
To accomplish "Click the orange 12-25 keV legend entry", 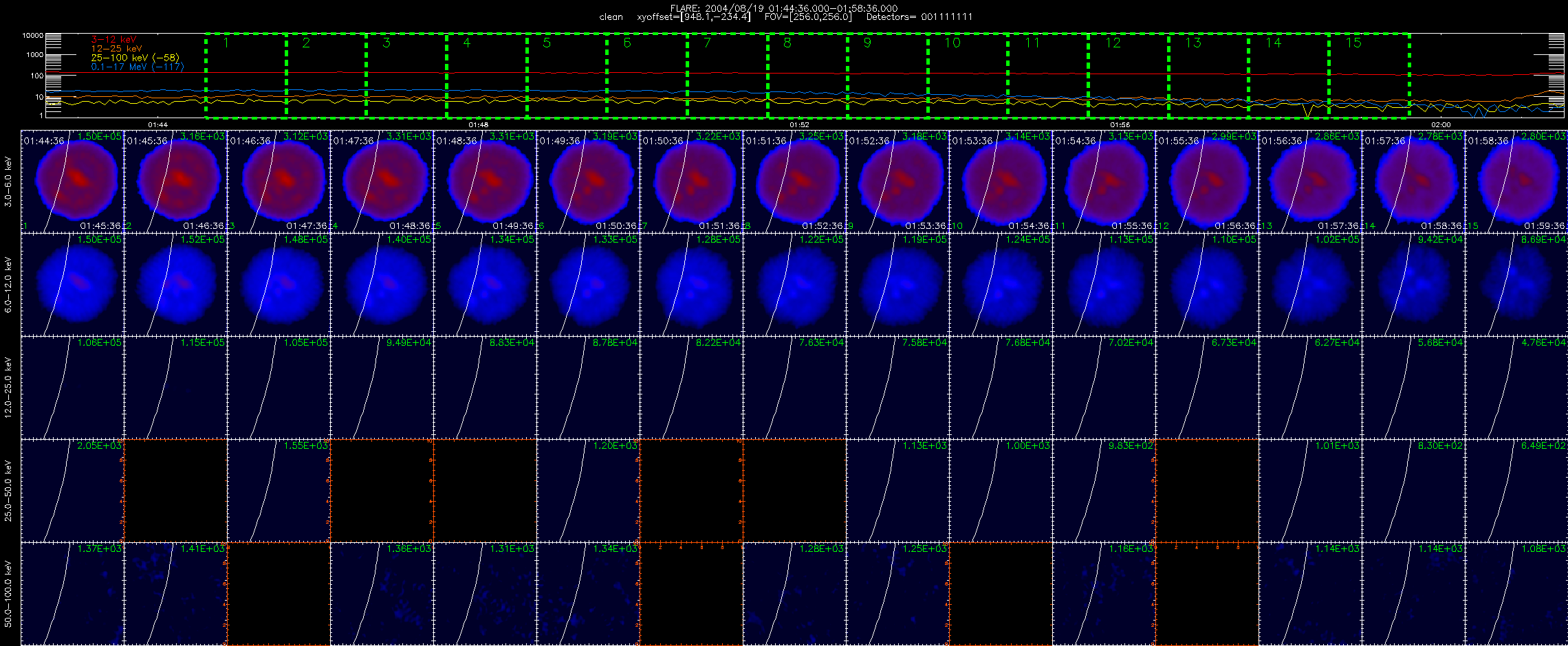I will (116, 49).
